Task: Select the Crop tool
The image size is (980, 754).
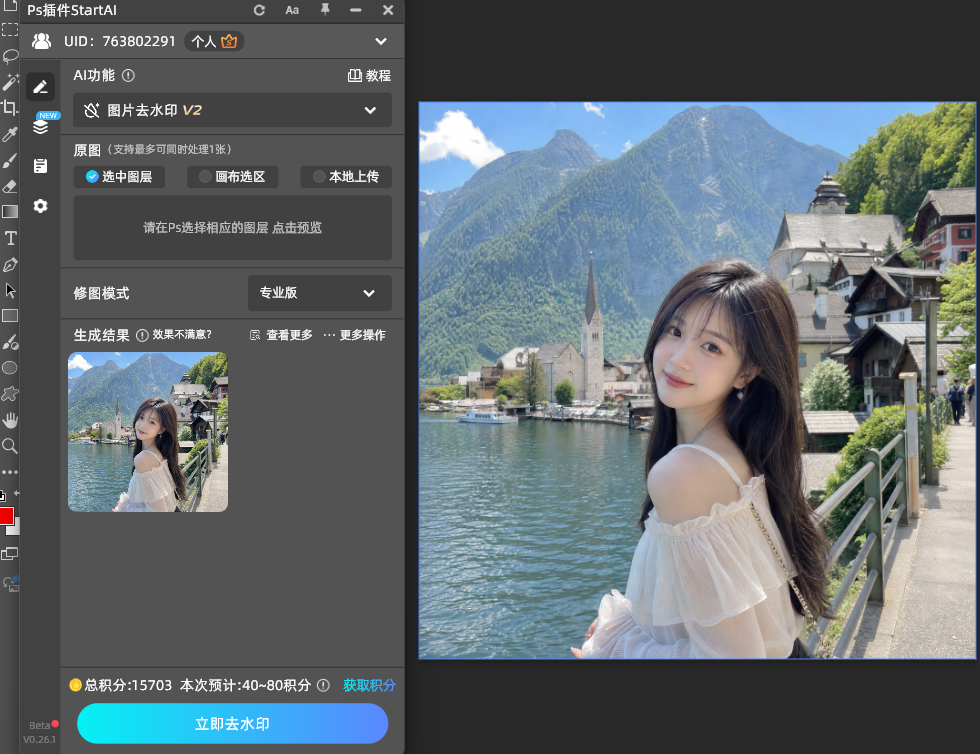Action: (x=9, y=108)
